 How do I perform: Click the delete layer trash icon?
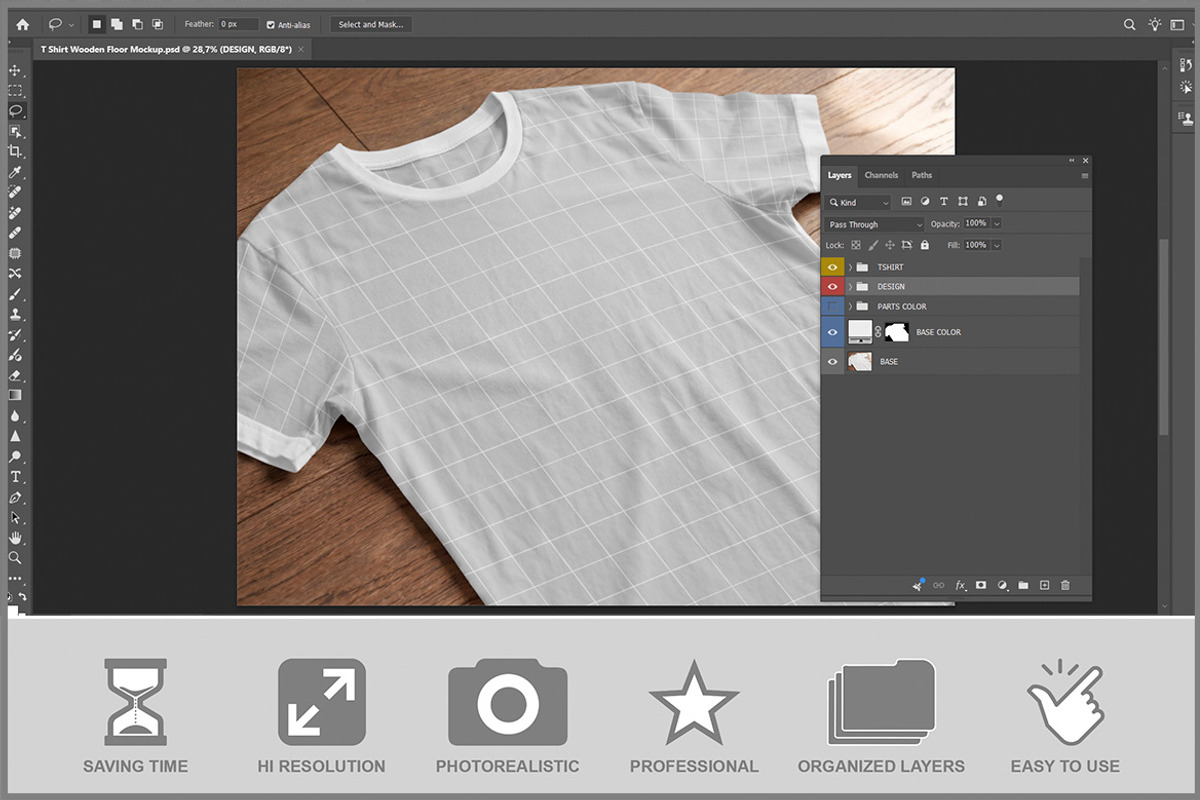point(1065,585)
